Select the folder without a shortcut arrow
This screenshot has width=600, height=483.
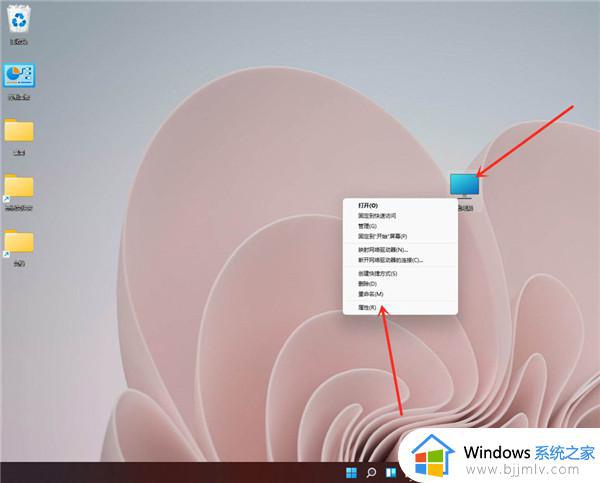pos(19,131)
